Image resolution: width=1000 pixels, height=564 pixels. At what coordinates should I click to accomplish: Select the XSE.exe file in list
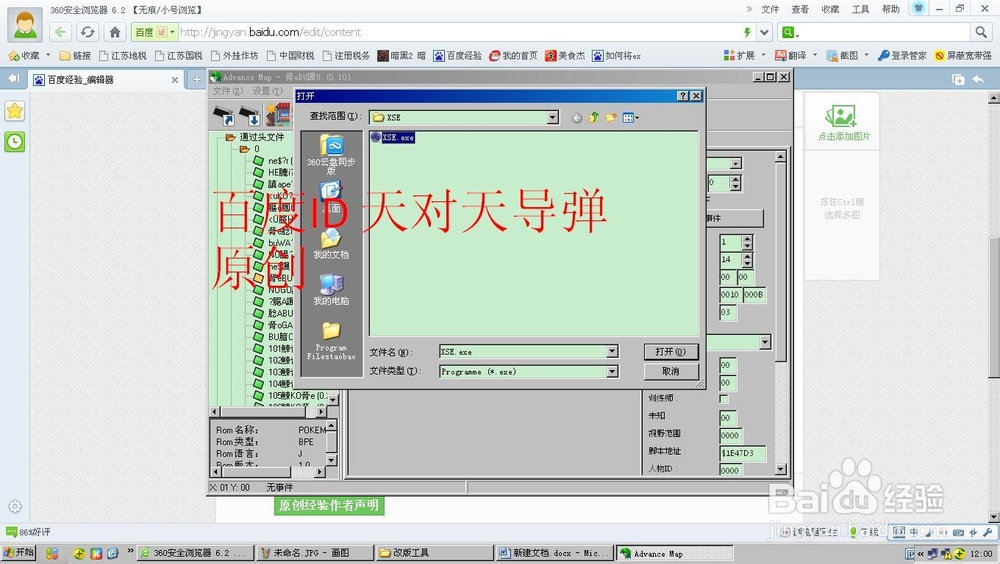pos(393,137)
